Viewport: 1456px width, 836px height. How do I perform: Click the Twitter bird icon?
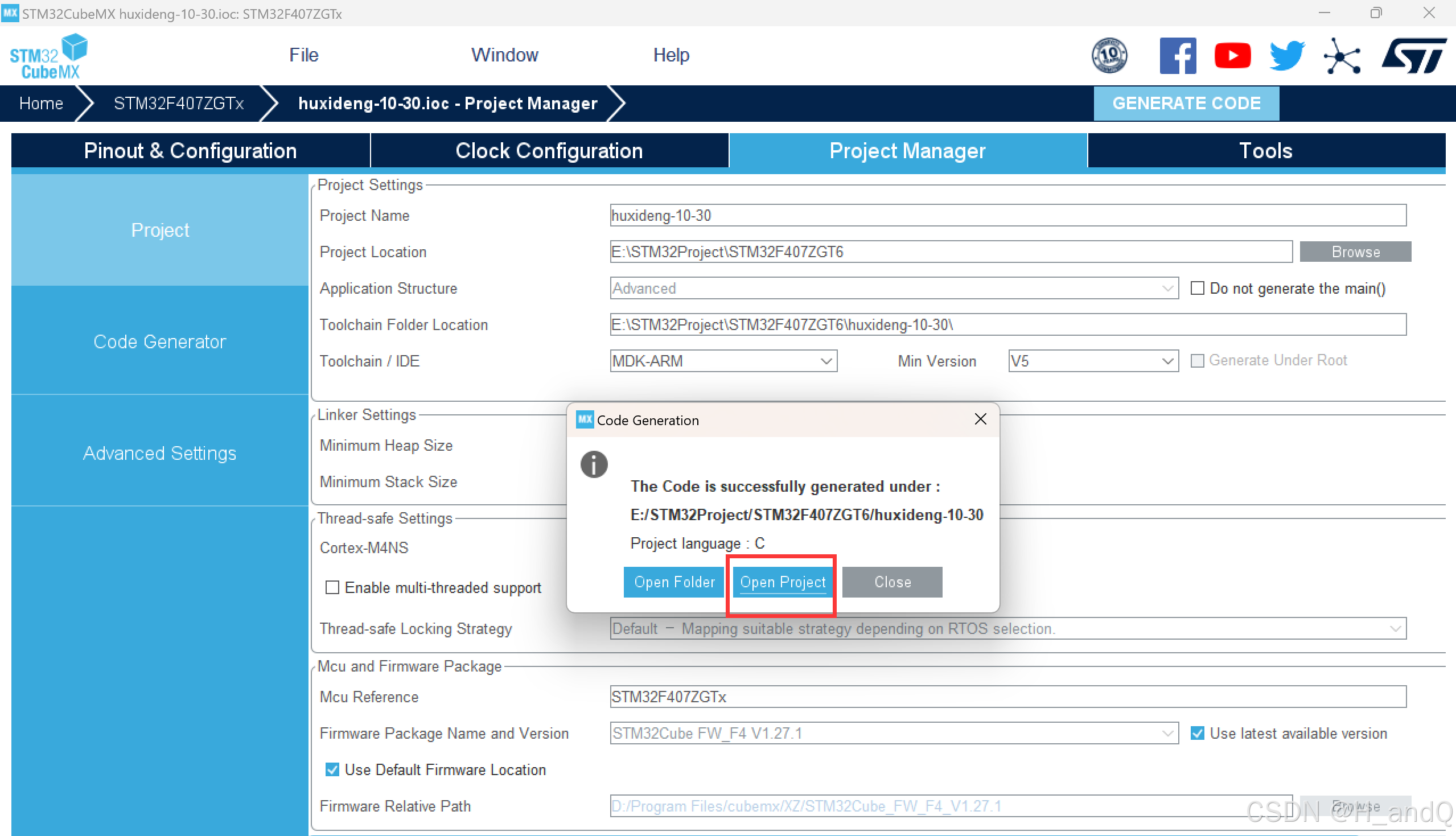pos(1286,56)
